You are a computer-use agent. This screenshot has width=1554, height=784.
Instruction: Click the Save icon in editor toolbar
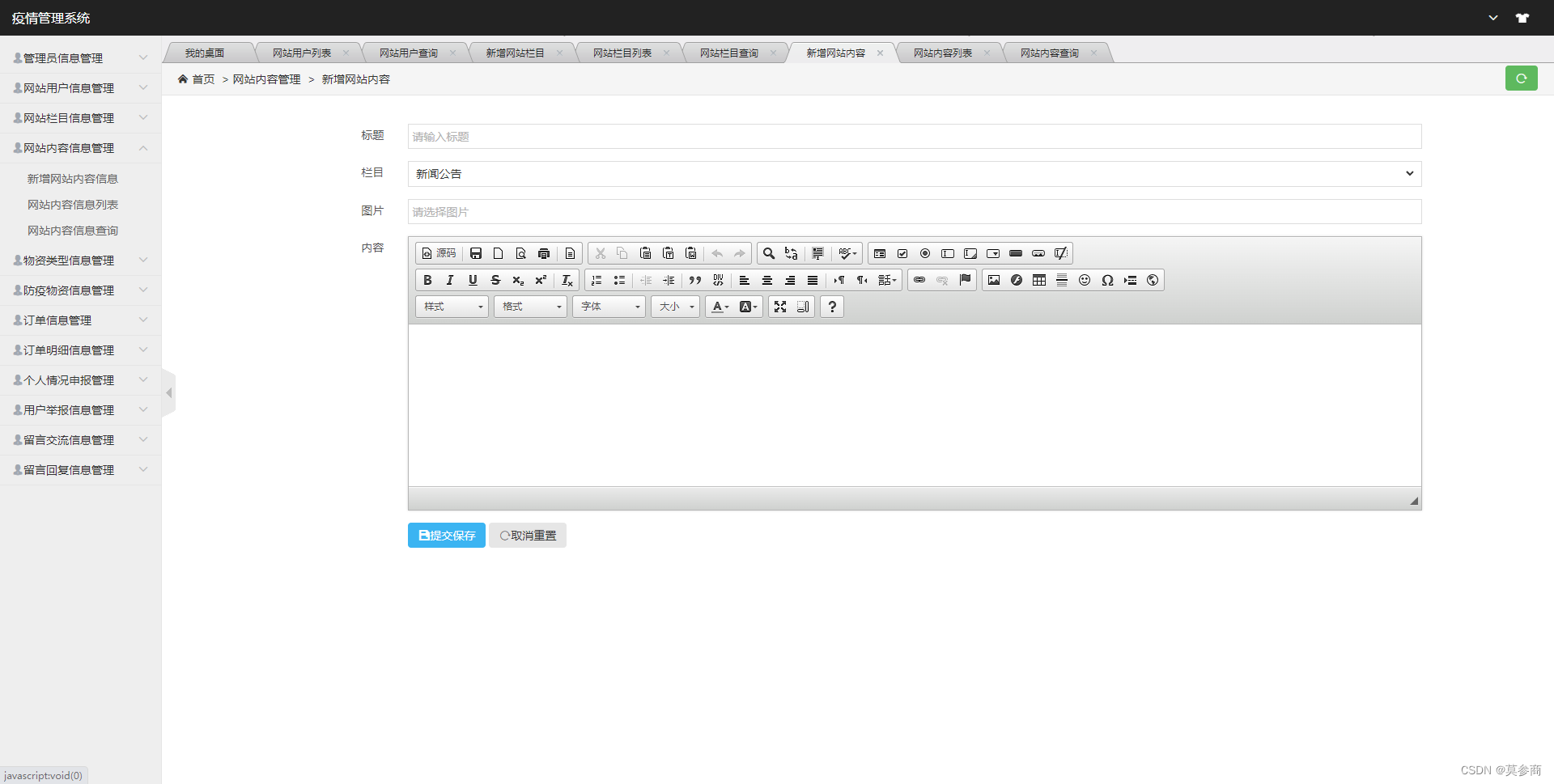pos(476,253)
